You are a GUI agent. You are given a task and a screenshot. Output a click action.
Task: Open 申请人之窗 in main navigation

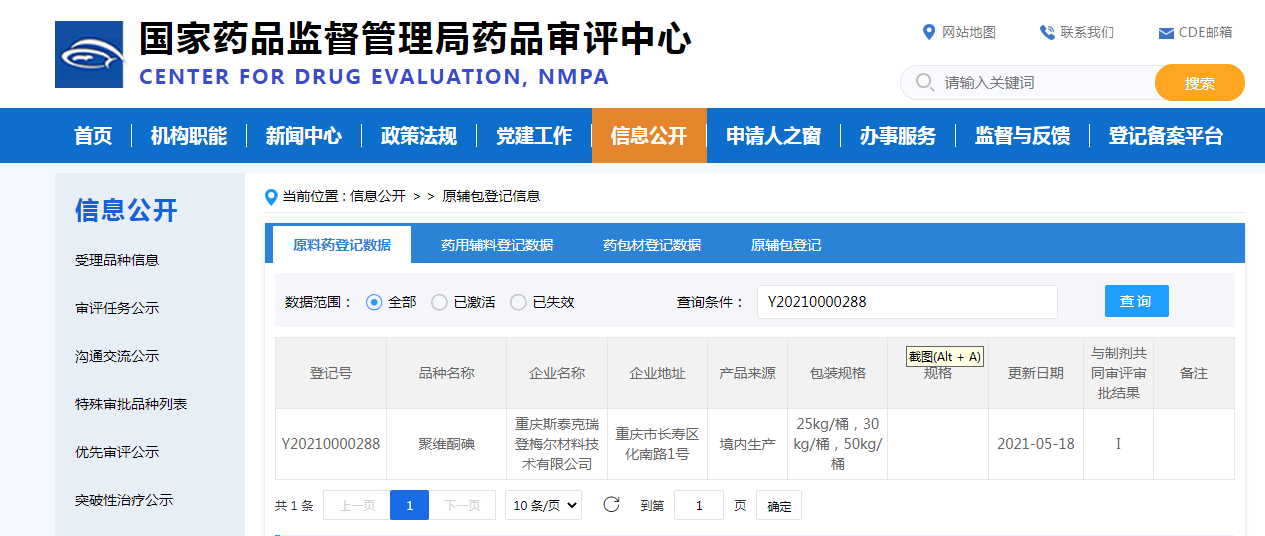(x=773, y=136)
